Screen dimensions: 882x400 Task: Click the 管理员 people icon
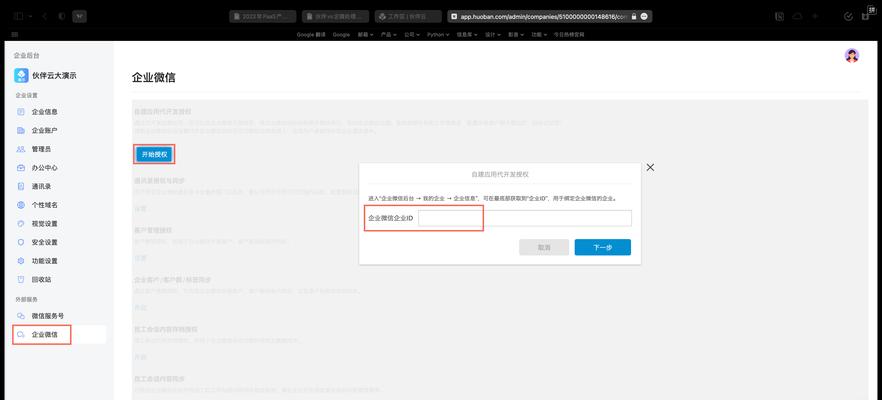21,149
